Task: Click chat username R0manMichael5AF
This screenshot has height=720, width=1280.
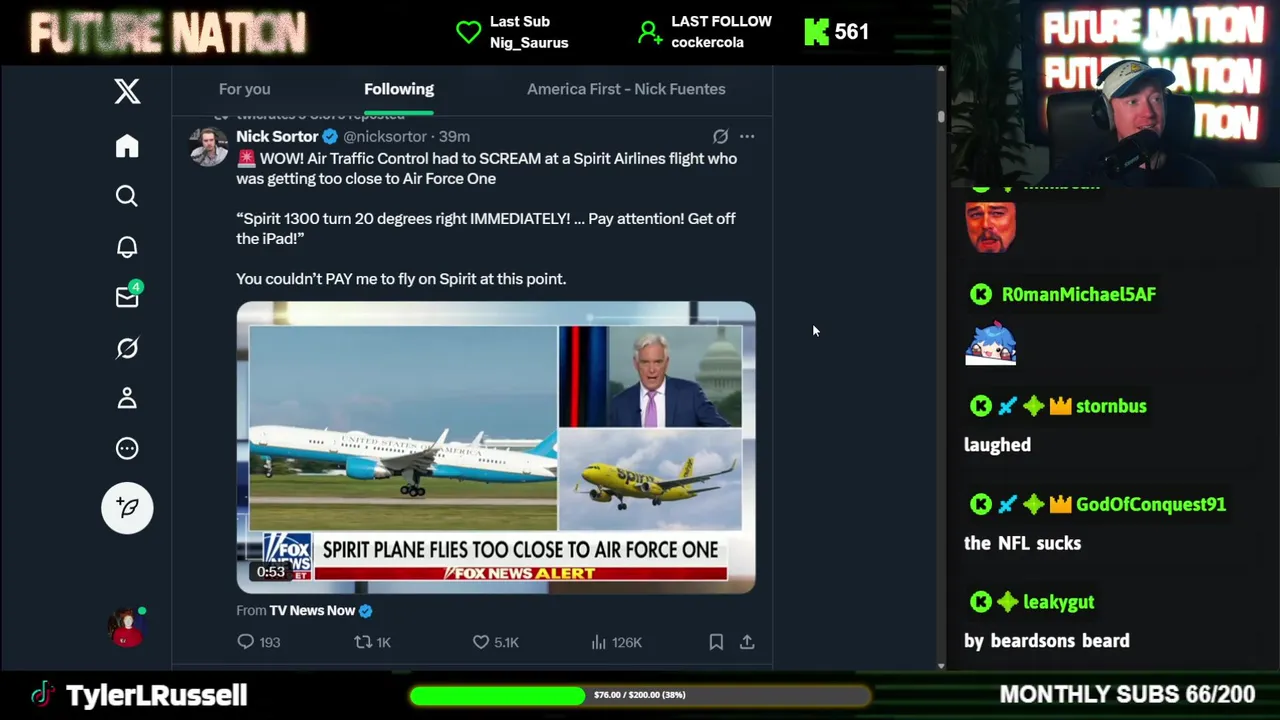Action: pos(1079,294)
